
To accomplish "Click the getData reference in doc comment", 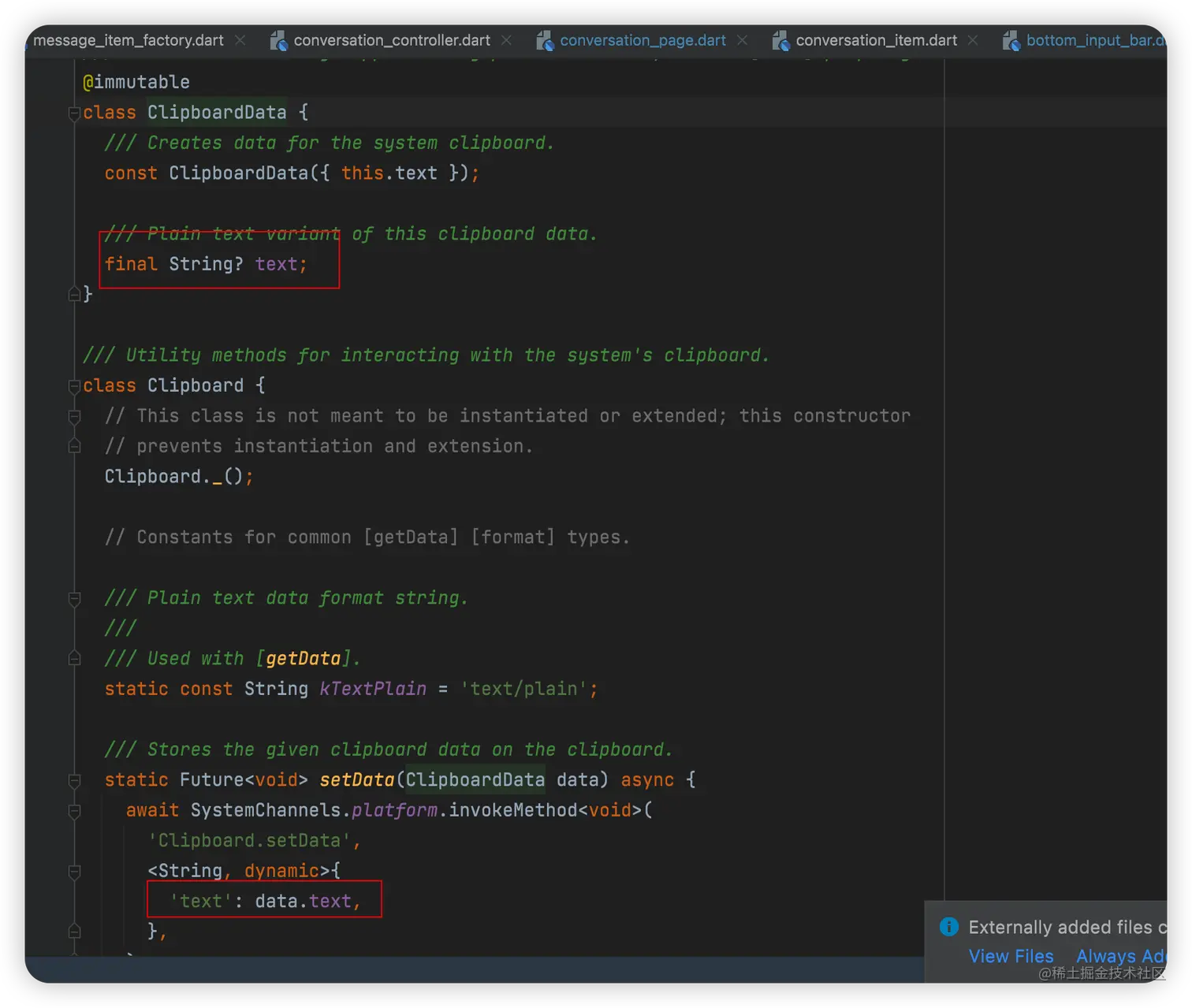I will click(304, 659).
